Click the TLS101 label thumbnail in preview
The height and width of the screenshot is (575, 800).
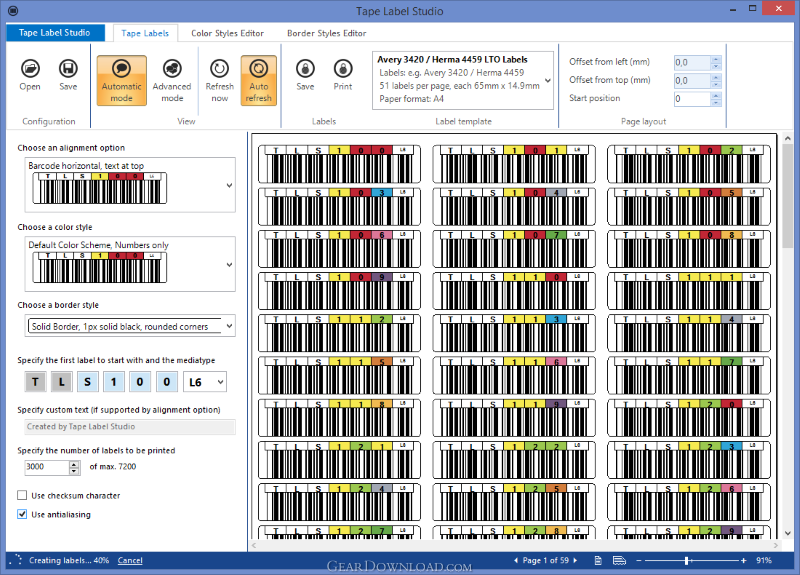(x=514, y=164)
